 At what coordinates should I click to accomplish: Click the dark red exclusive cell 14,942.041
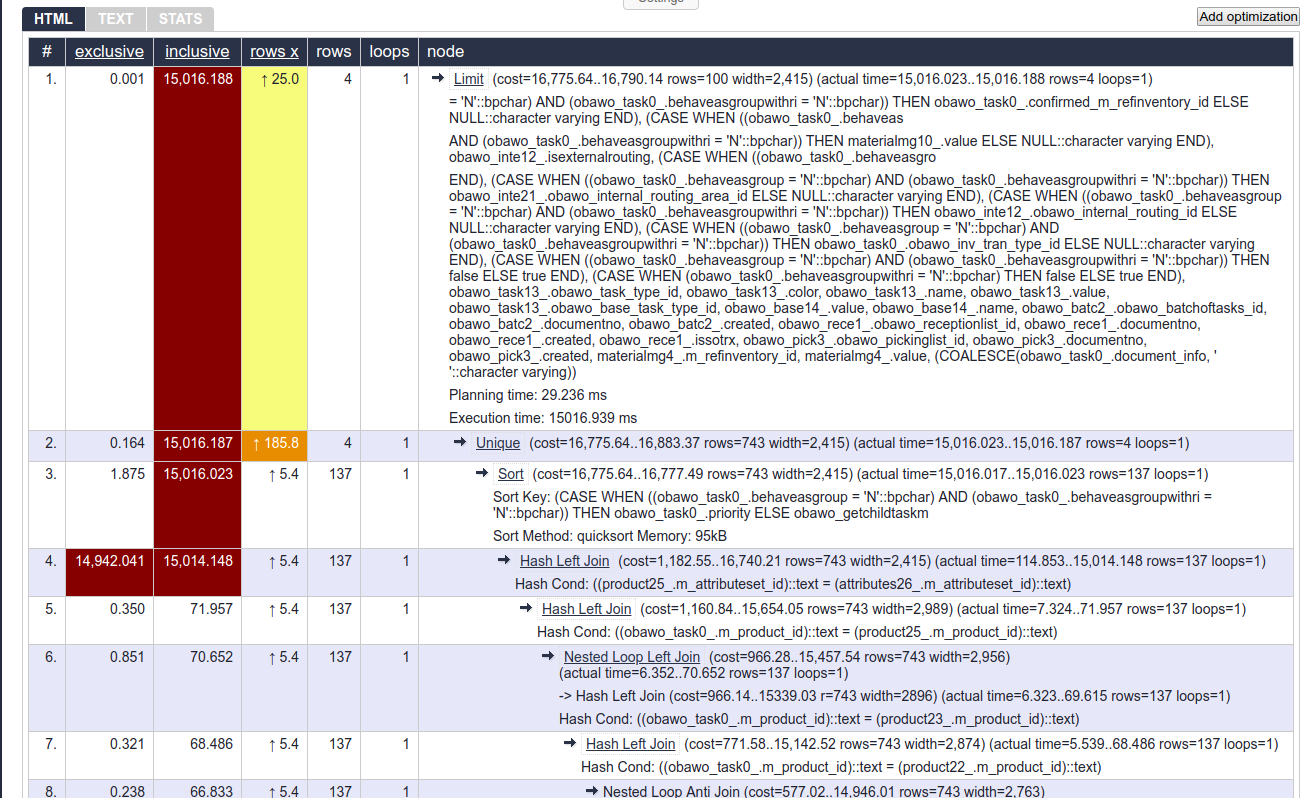click(x=109, y=561)
